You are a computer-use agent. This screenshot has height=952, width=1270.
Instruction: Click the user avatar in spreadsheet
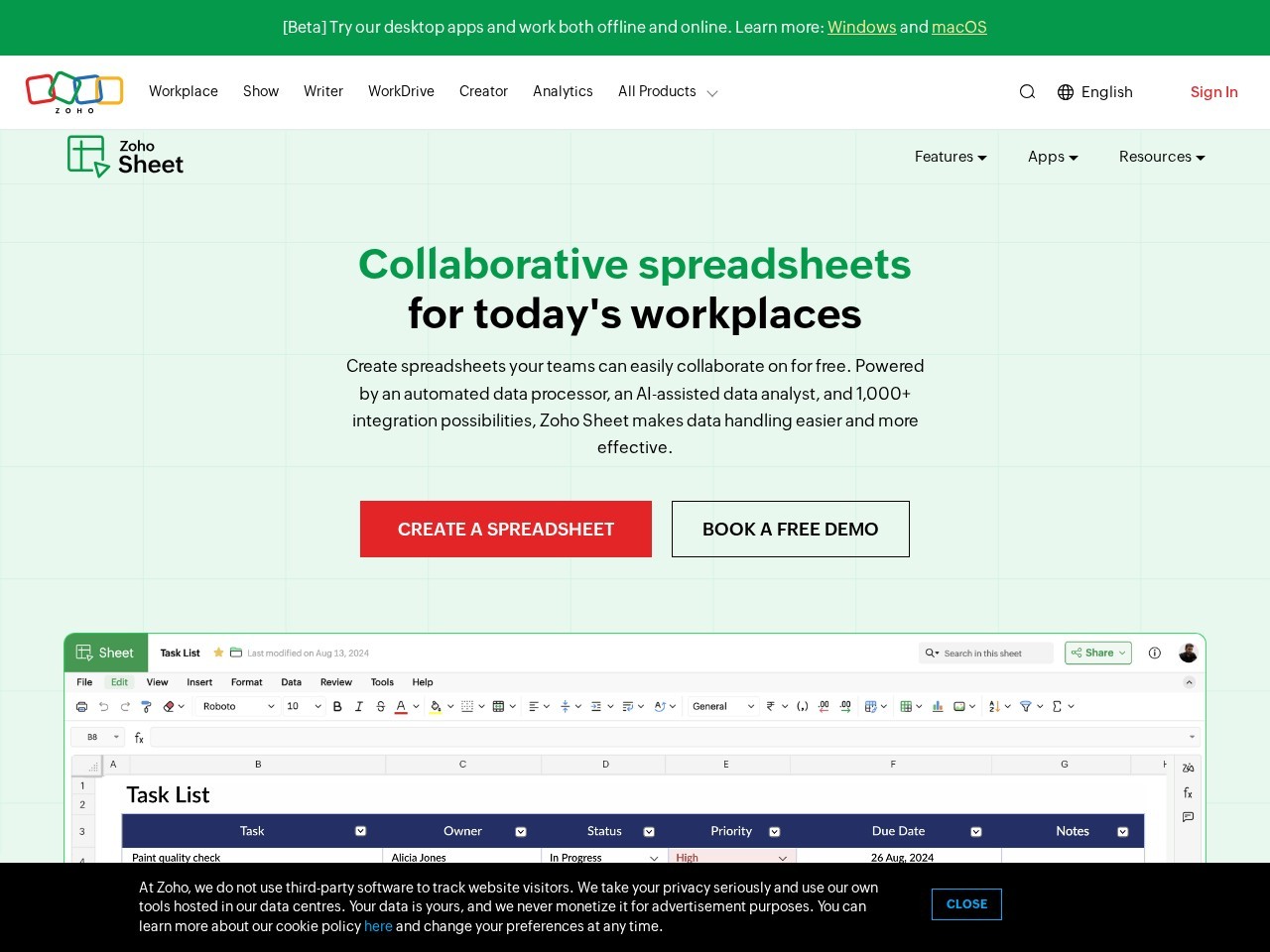coord(1188,653)
